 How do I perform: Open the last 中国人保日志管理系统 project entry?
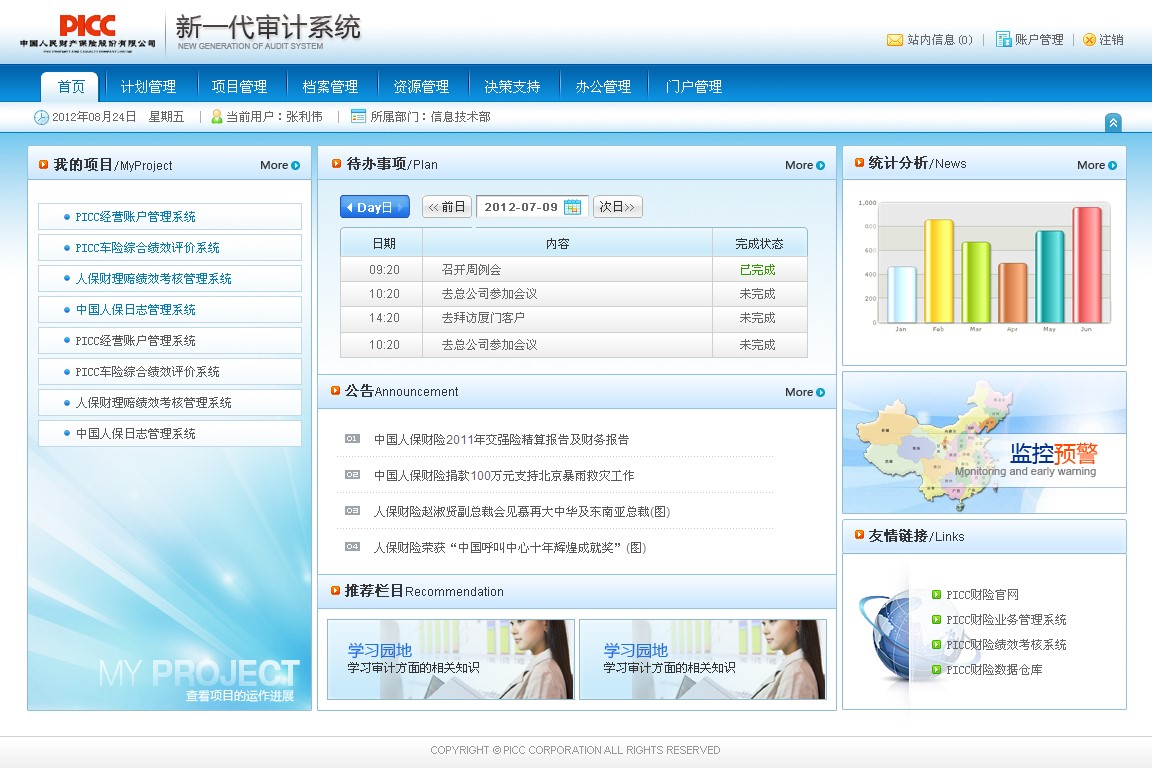pos(170,434)
